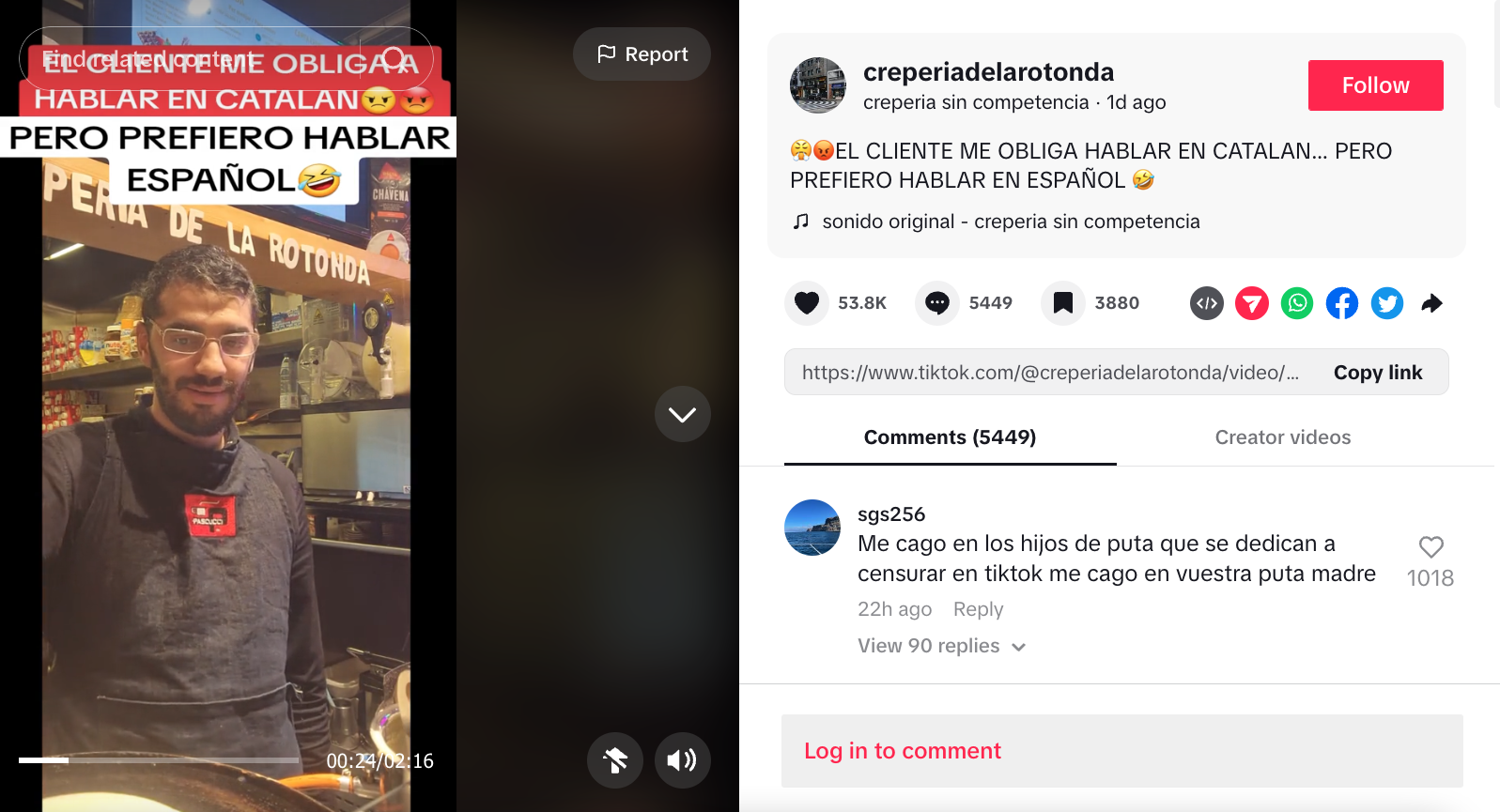Click the red send-to-friends icon
The height and width of the screenshot is (812, 1500).
pos(1252,303)
